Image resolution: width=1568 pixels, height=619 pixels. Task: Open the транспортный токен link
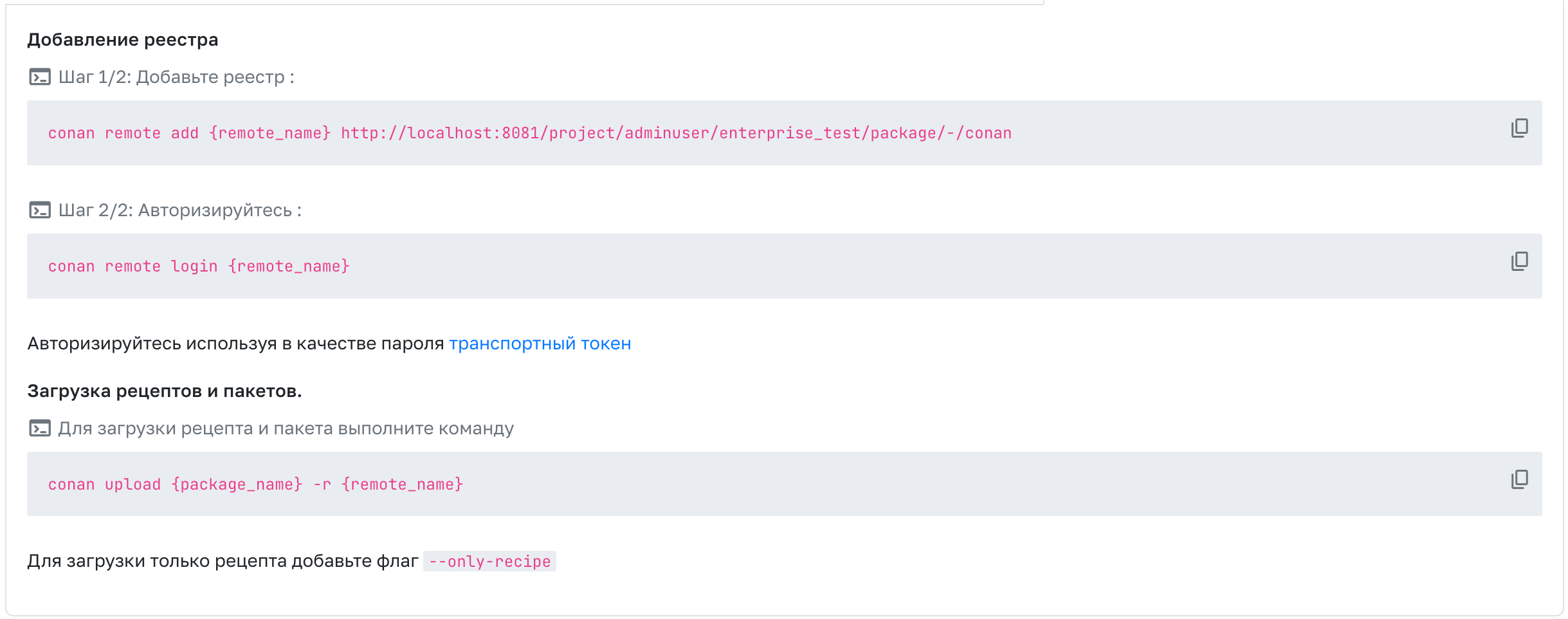point(540,344)
